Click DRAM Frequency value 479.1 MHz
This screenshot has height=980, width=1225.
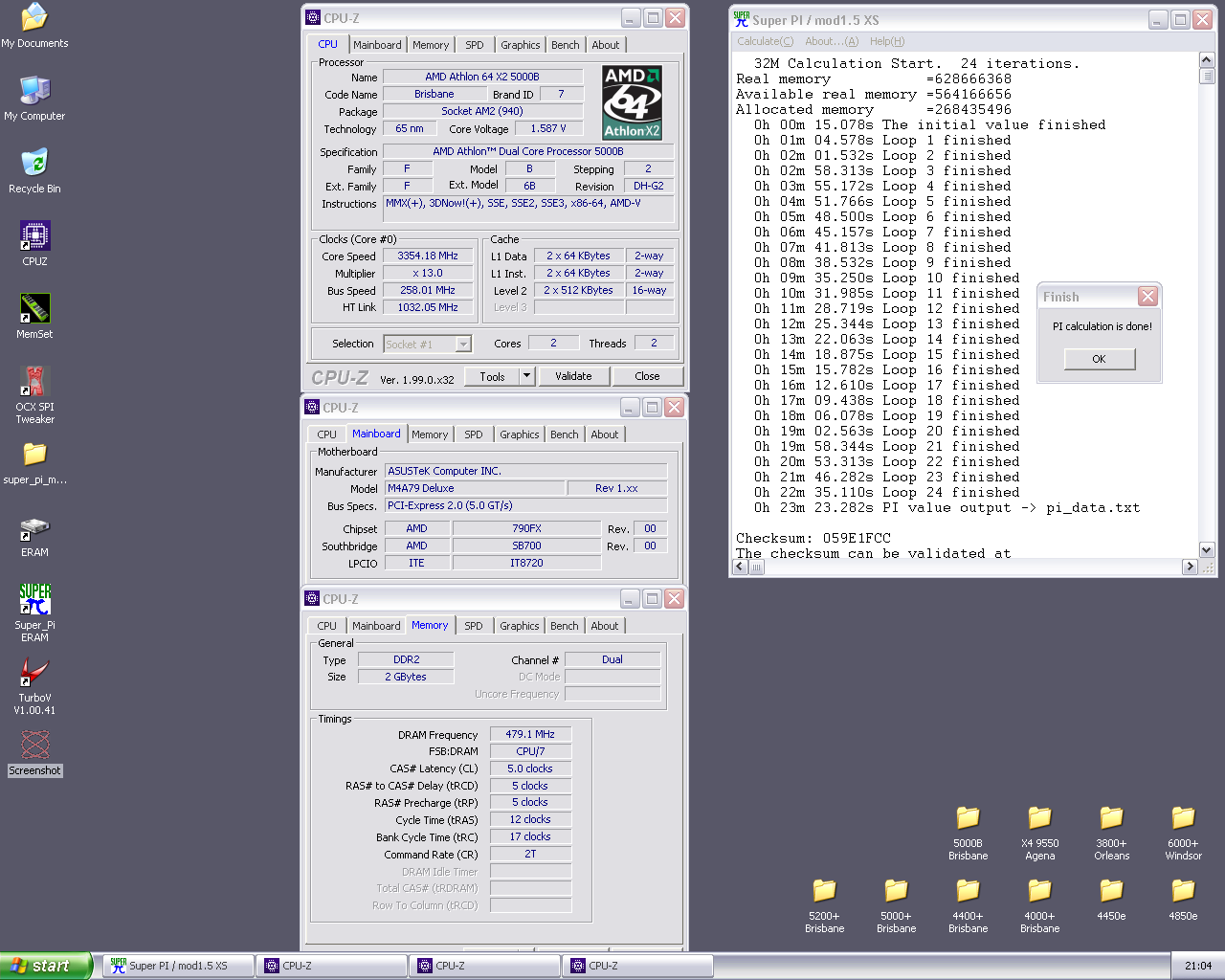point(530,734)
